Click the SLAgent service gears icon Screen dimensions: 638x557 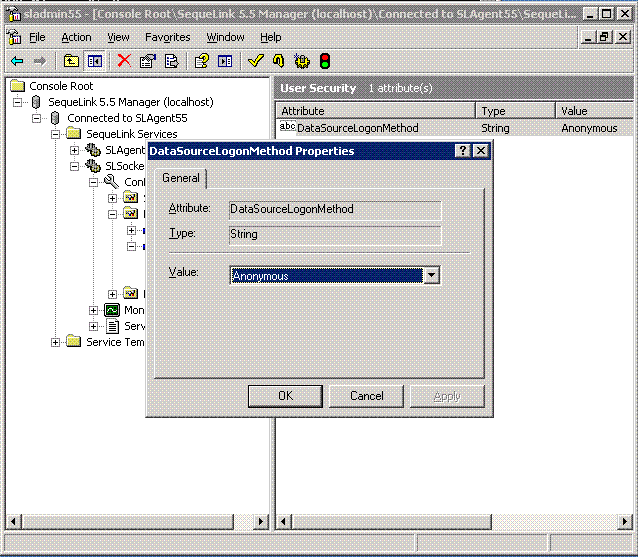(93, 150)
